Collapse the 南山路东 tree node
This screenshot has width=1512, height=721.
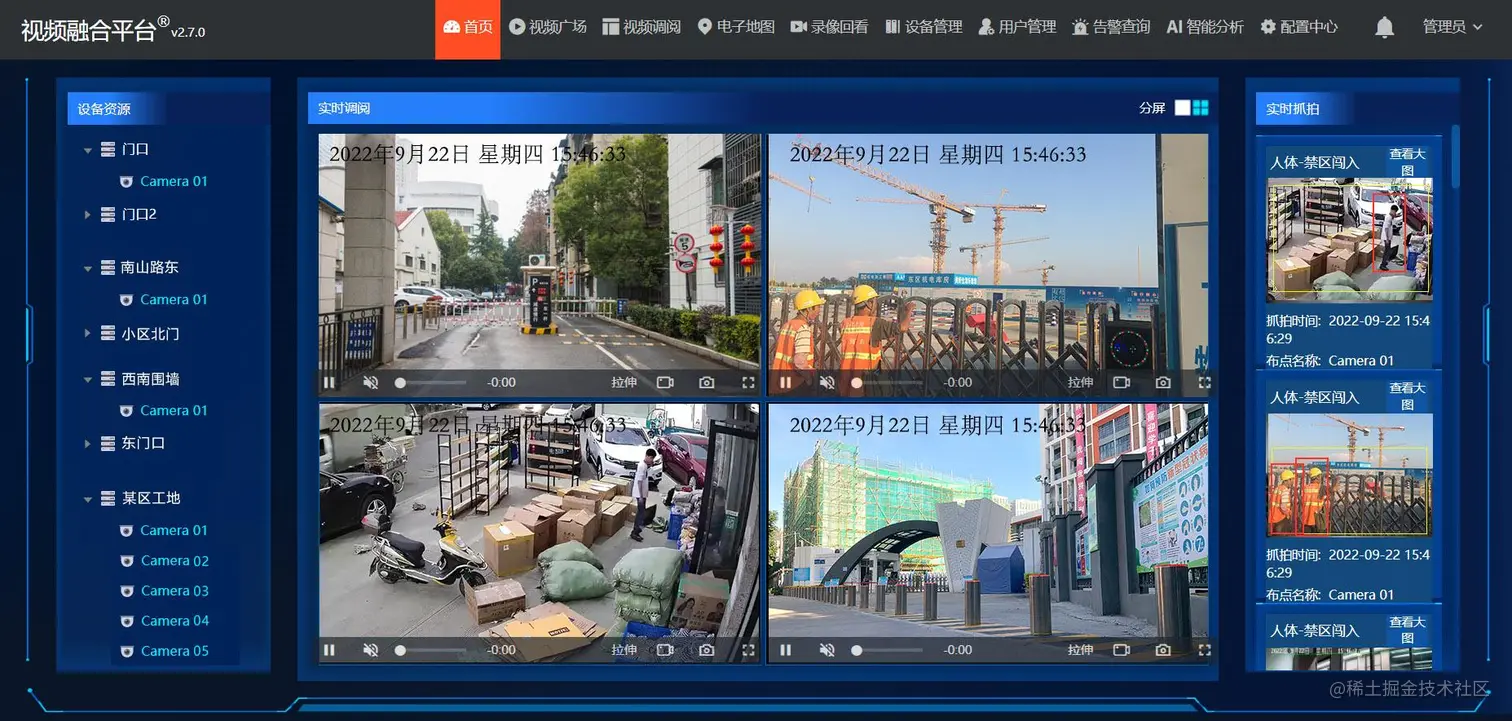(88, 268)
